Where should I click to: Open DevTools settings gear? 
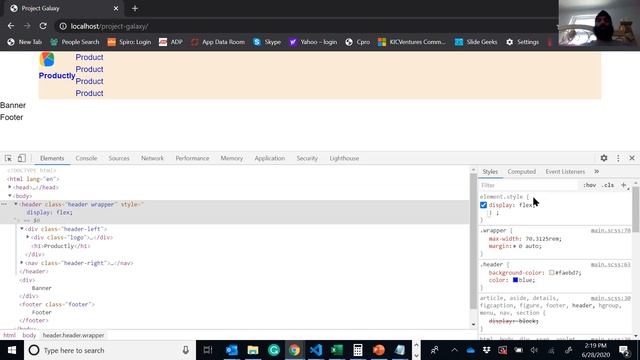point(604,158)
